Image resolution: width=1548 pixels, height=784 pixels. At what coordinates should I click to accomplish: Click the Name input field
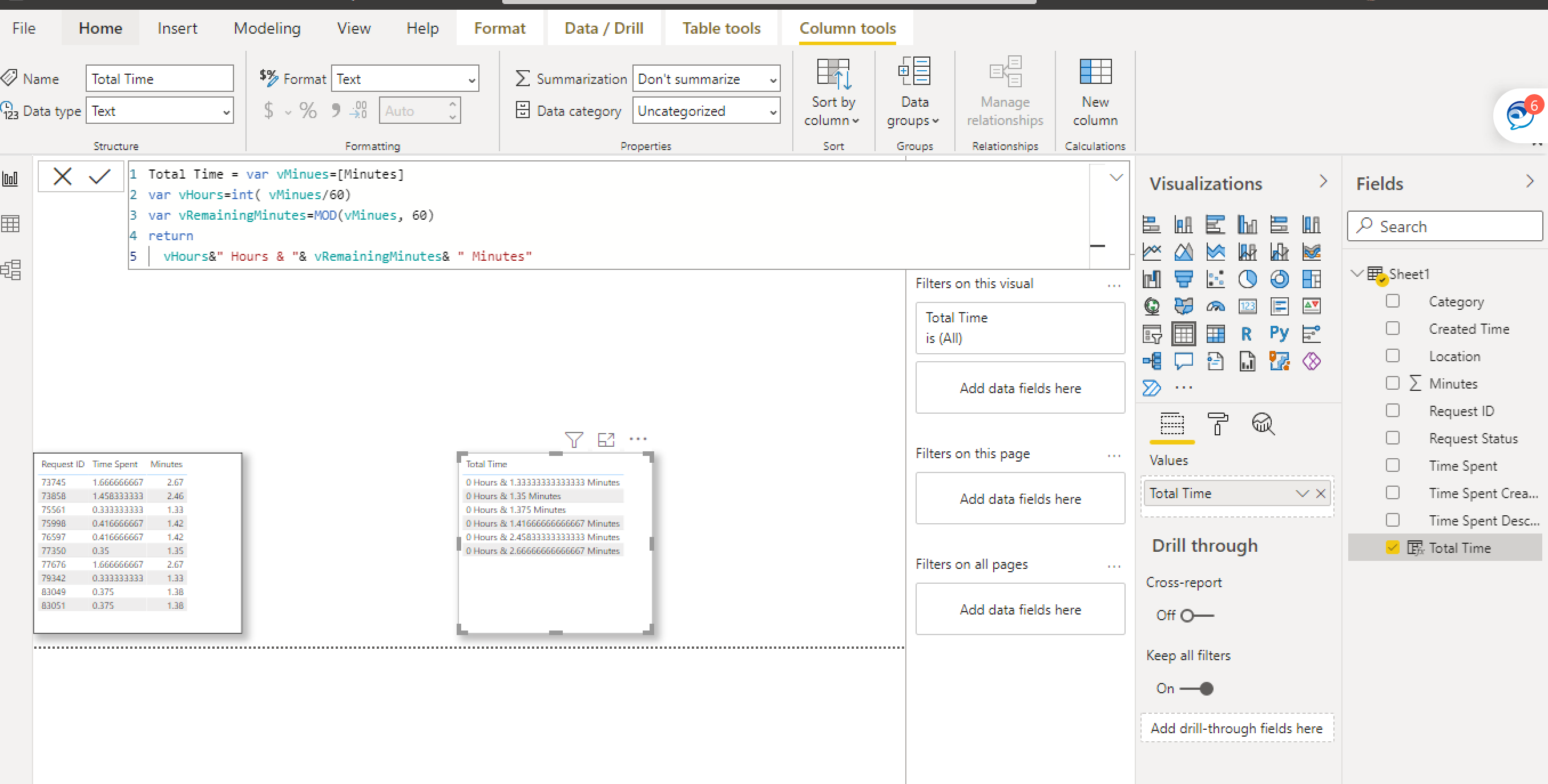pos(160,79)
